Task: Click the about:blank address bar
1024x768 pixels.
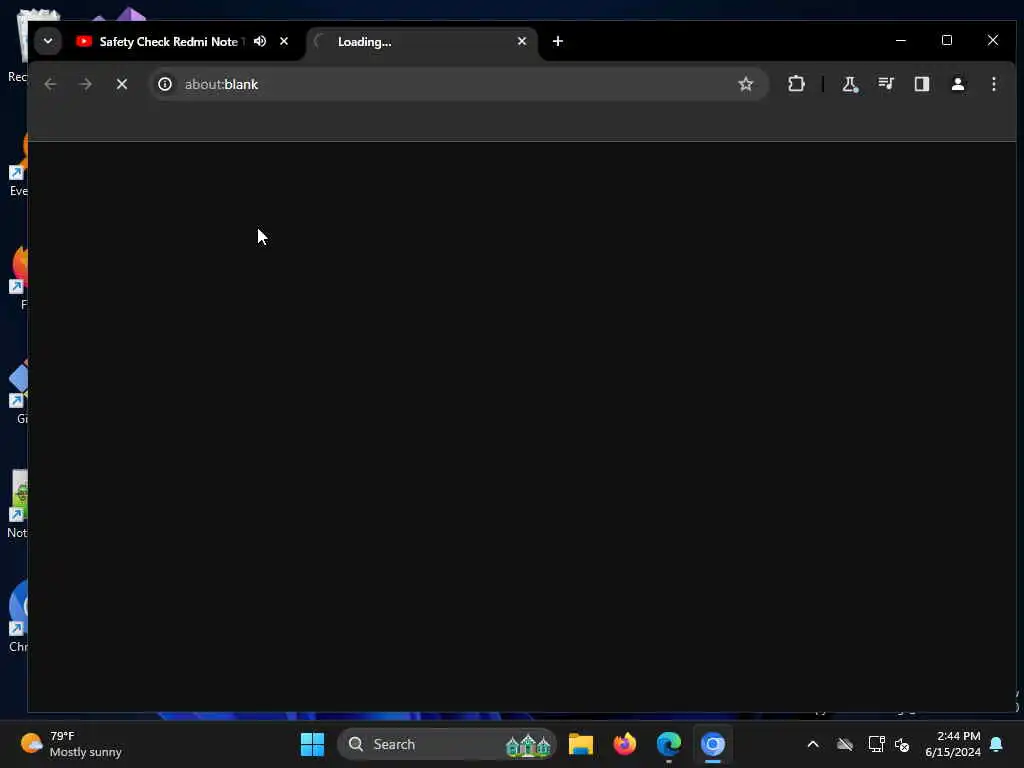Action: pyautogui.click(x=457, y=84)
